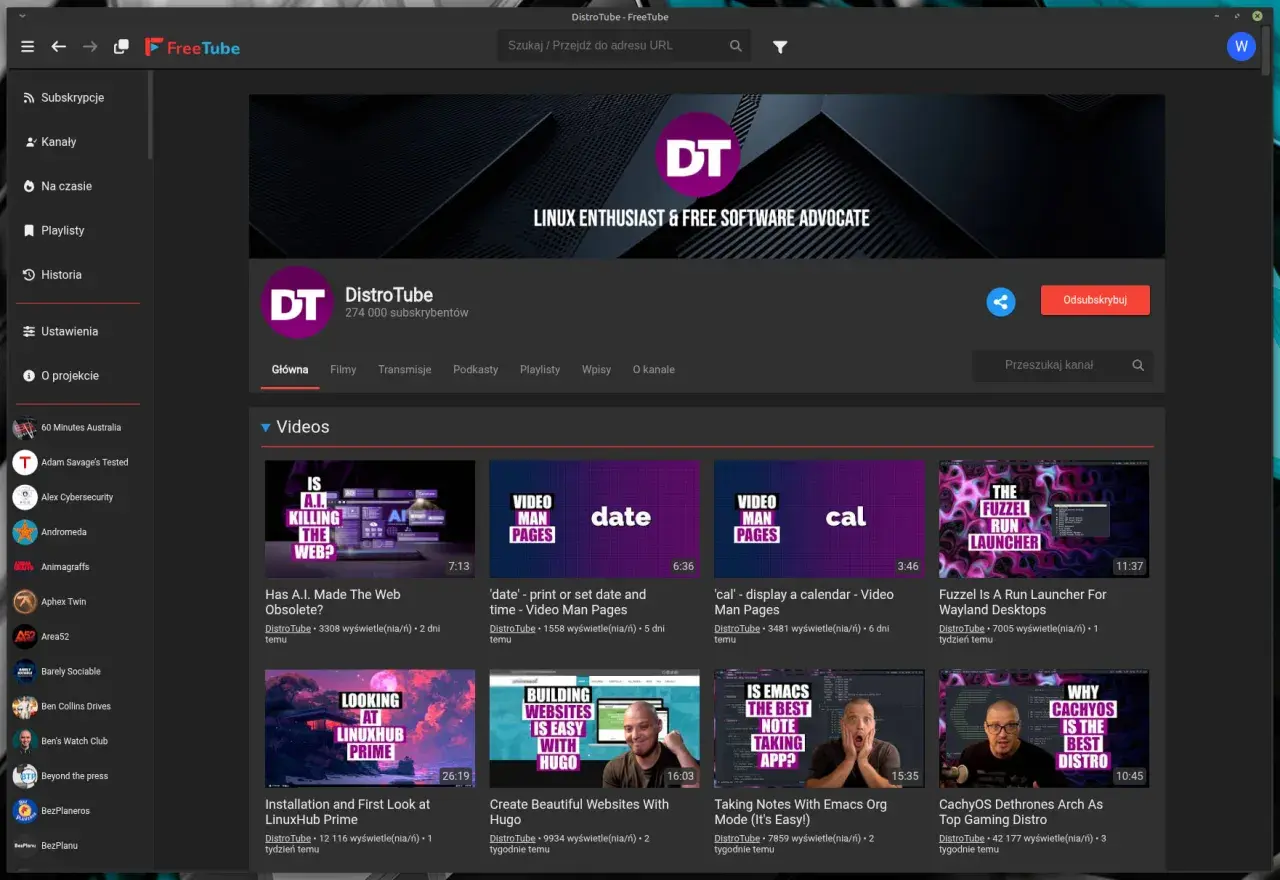Collapse the Videos section triangle
This screenshot has height=880, width=1280.
(x=266, y=428)
